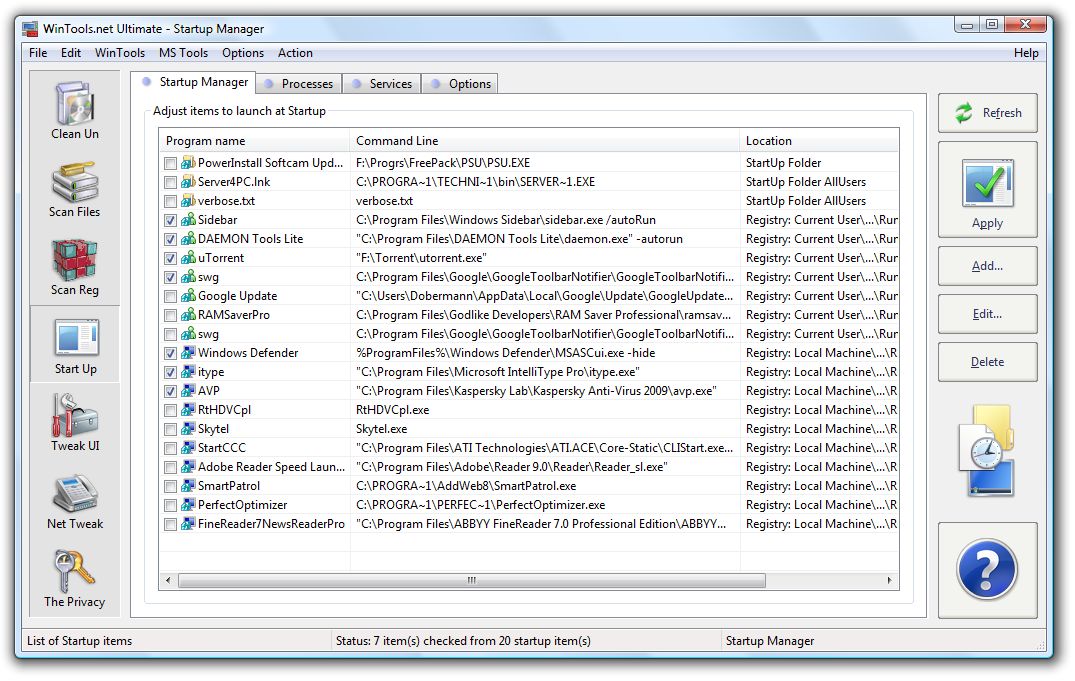Viewport: 1075px width, 681px height.
Task: Click the Skytel row program icon
Action: pyautogui.click(x=189, y=429)
